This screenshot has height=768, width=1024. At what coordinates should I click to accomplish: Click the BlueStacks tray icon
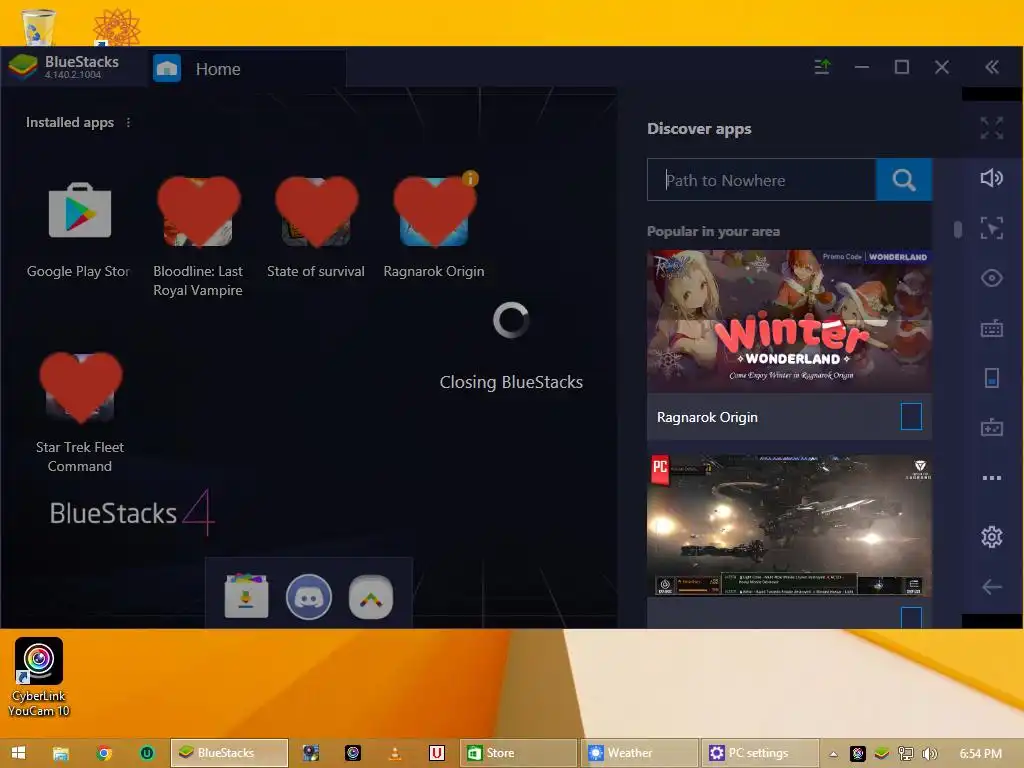882,754
